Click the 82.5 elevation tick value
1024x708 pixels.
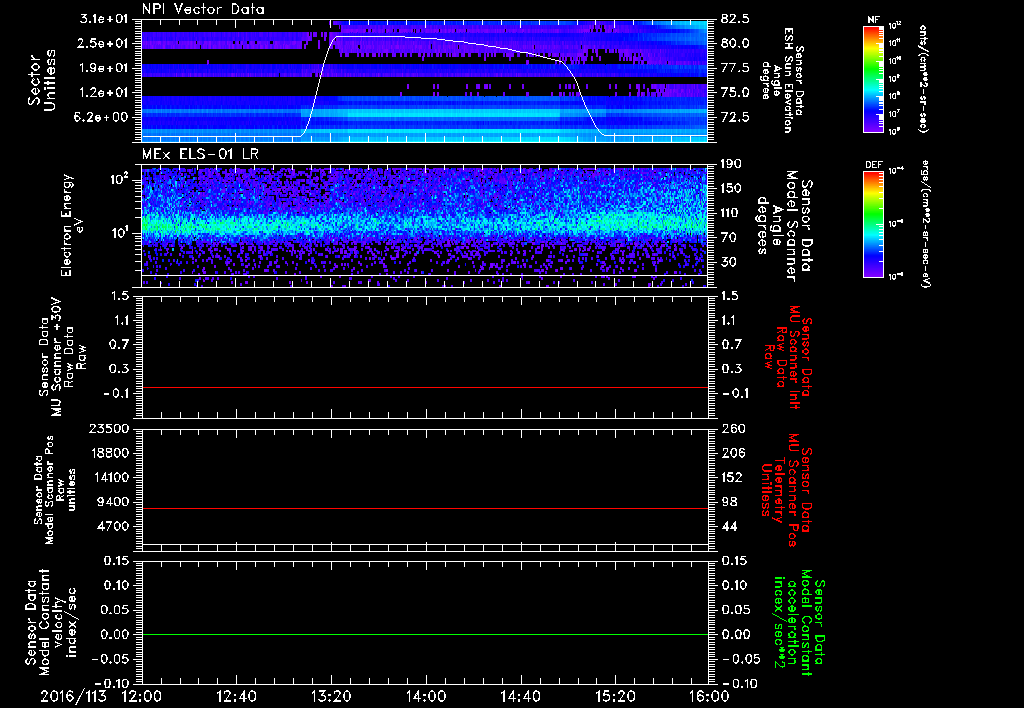click(x=735, y=19)
